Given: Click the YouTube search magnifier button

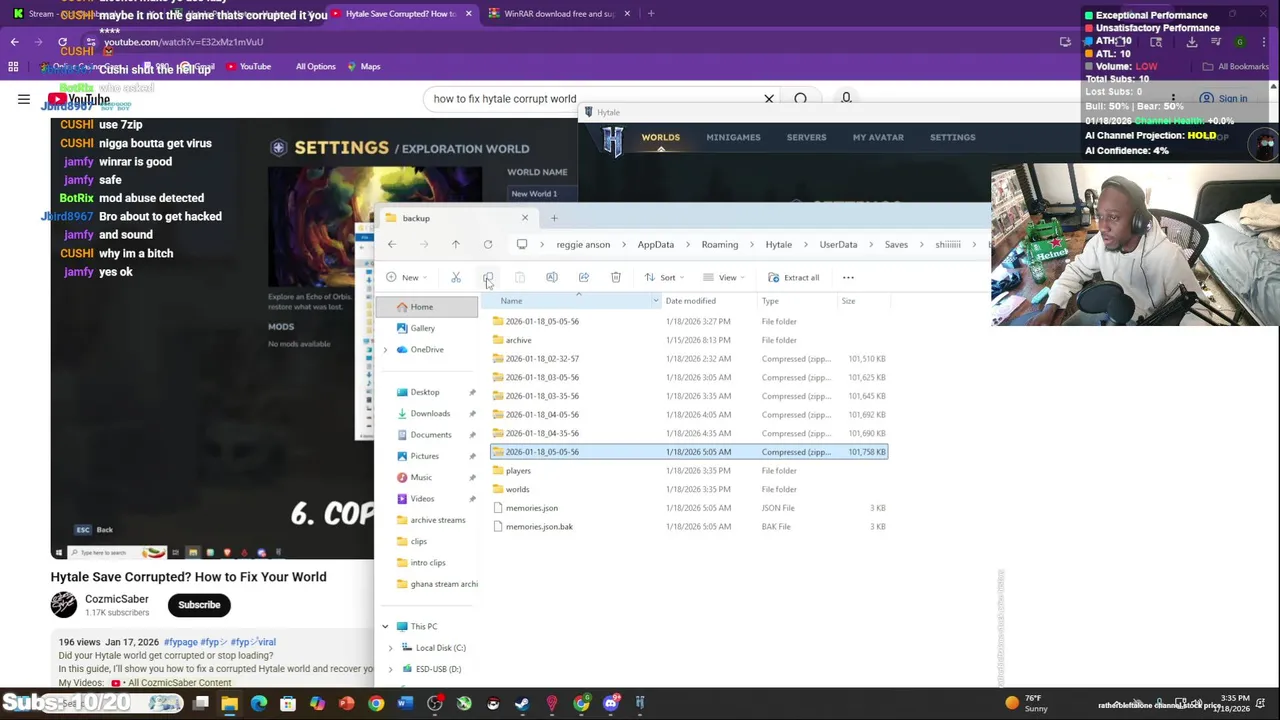Looking at the screenshot, I should (800, 99).
